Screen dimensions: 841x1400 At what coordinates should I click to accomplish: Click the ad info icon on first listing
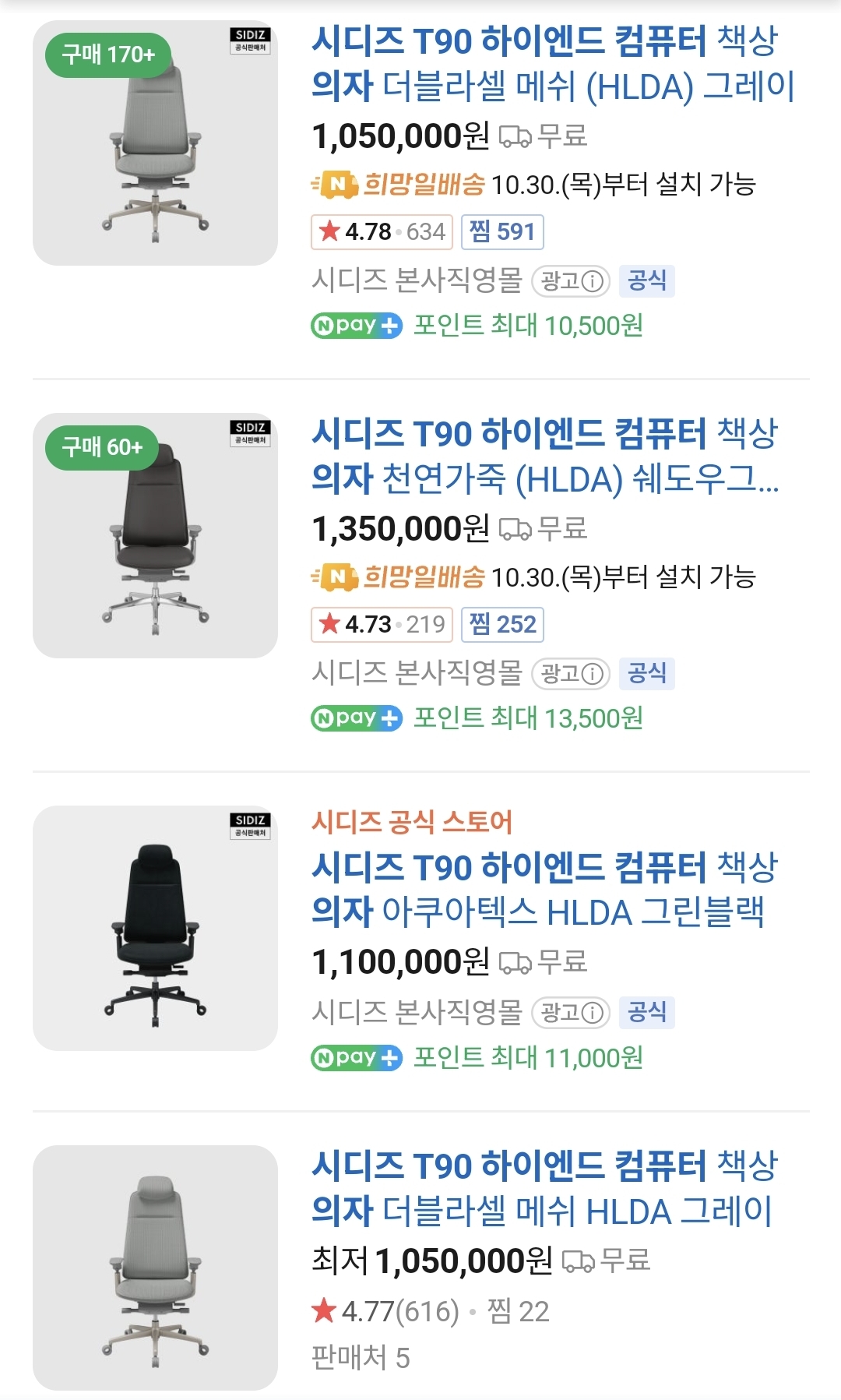(x=593, y=281)
